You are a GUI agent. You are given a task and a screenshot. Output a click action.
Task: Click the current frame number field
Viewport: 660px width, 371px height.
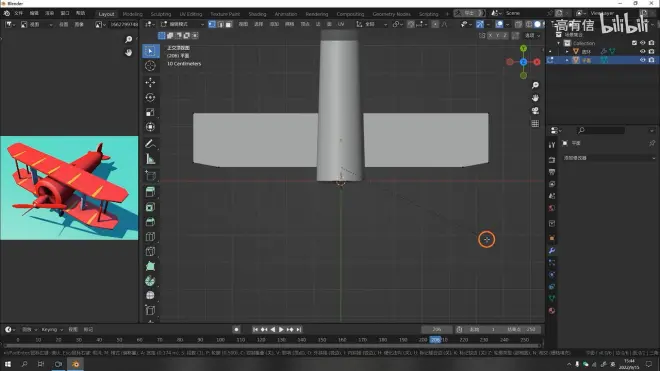tap(436, 329)
